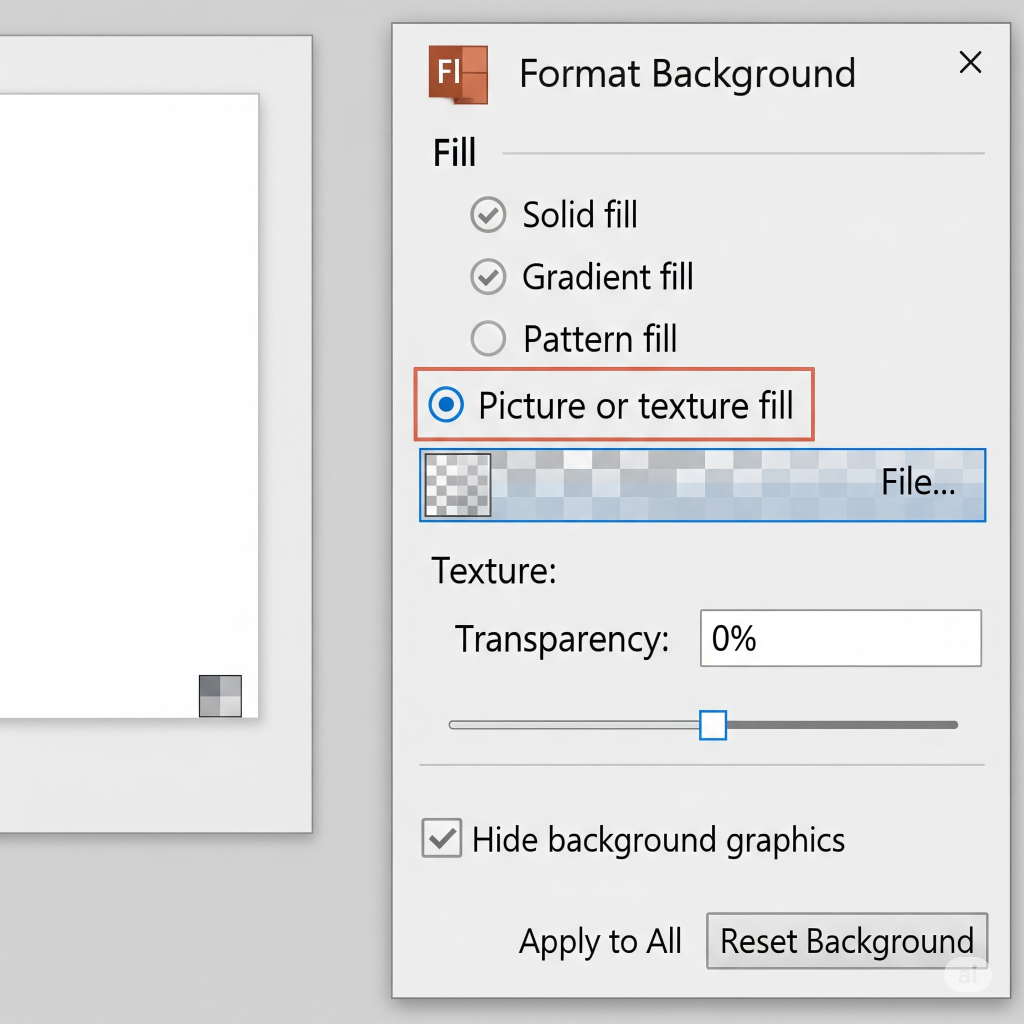Select the Solid fill option

(488, 215)
